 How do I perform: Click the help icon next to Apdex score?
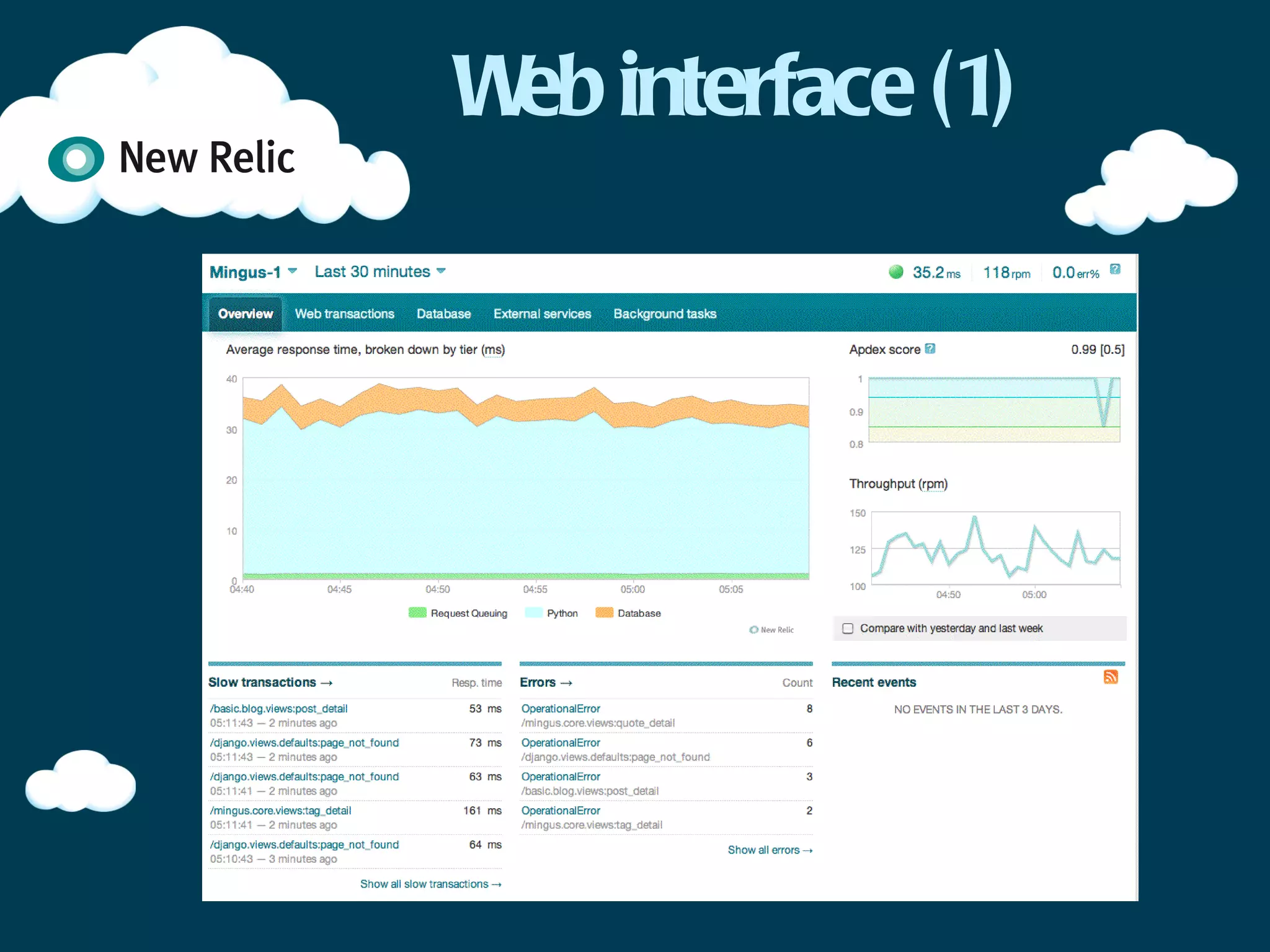click(930, 349)
